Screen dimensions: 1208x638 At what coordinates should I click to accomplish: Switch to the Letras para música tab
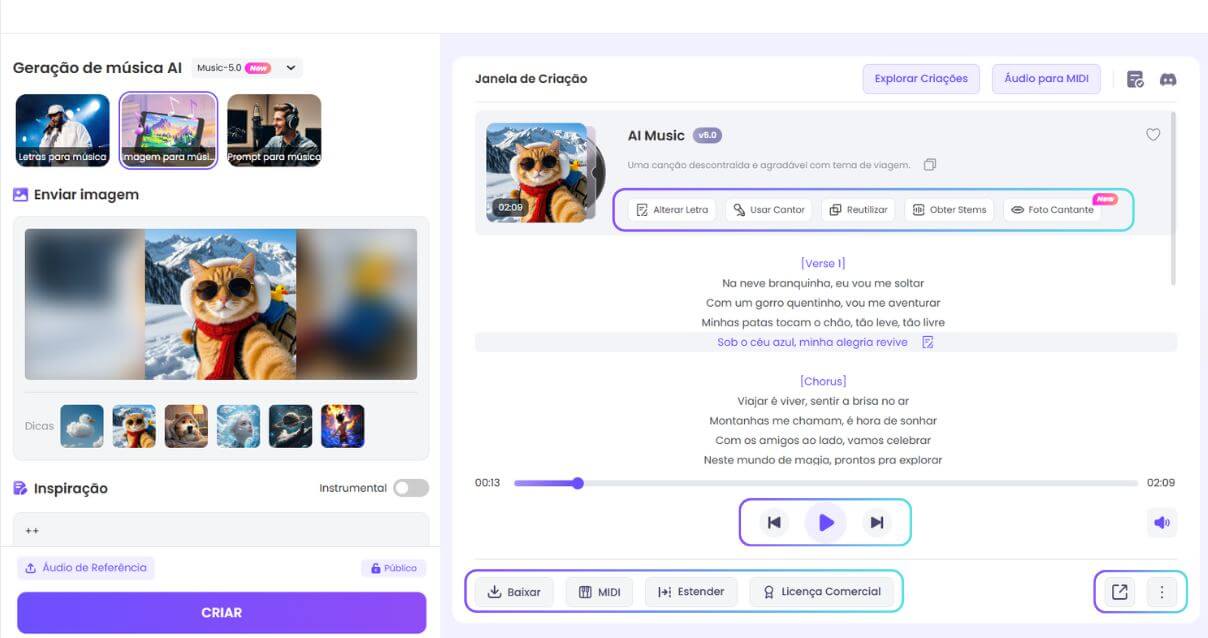pyautogui.click(x=62, y=130)
